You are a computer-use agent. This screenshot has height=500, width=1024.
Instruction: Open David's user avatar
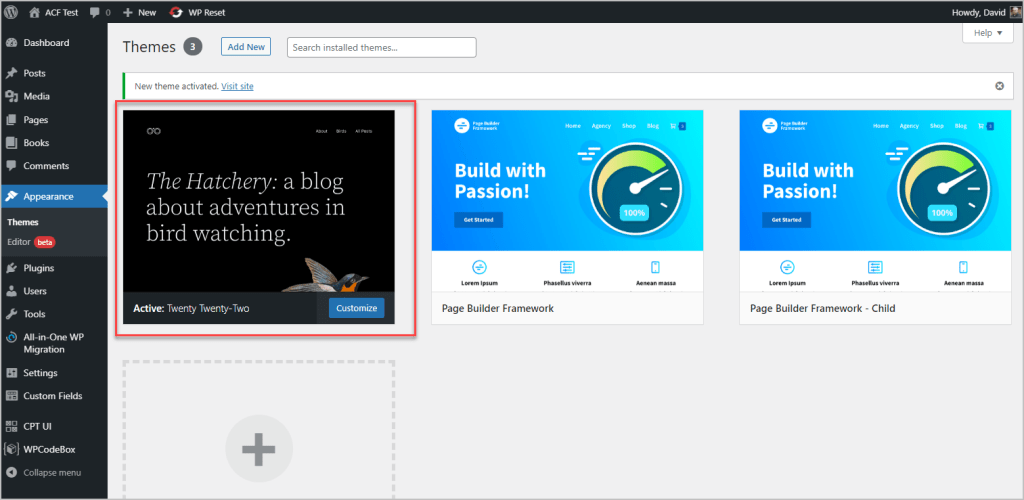pos(1014,12)
